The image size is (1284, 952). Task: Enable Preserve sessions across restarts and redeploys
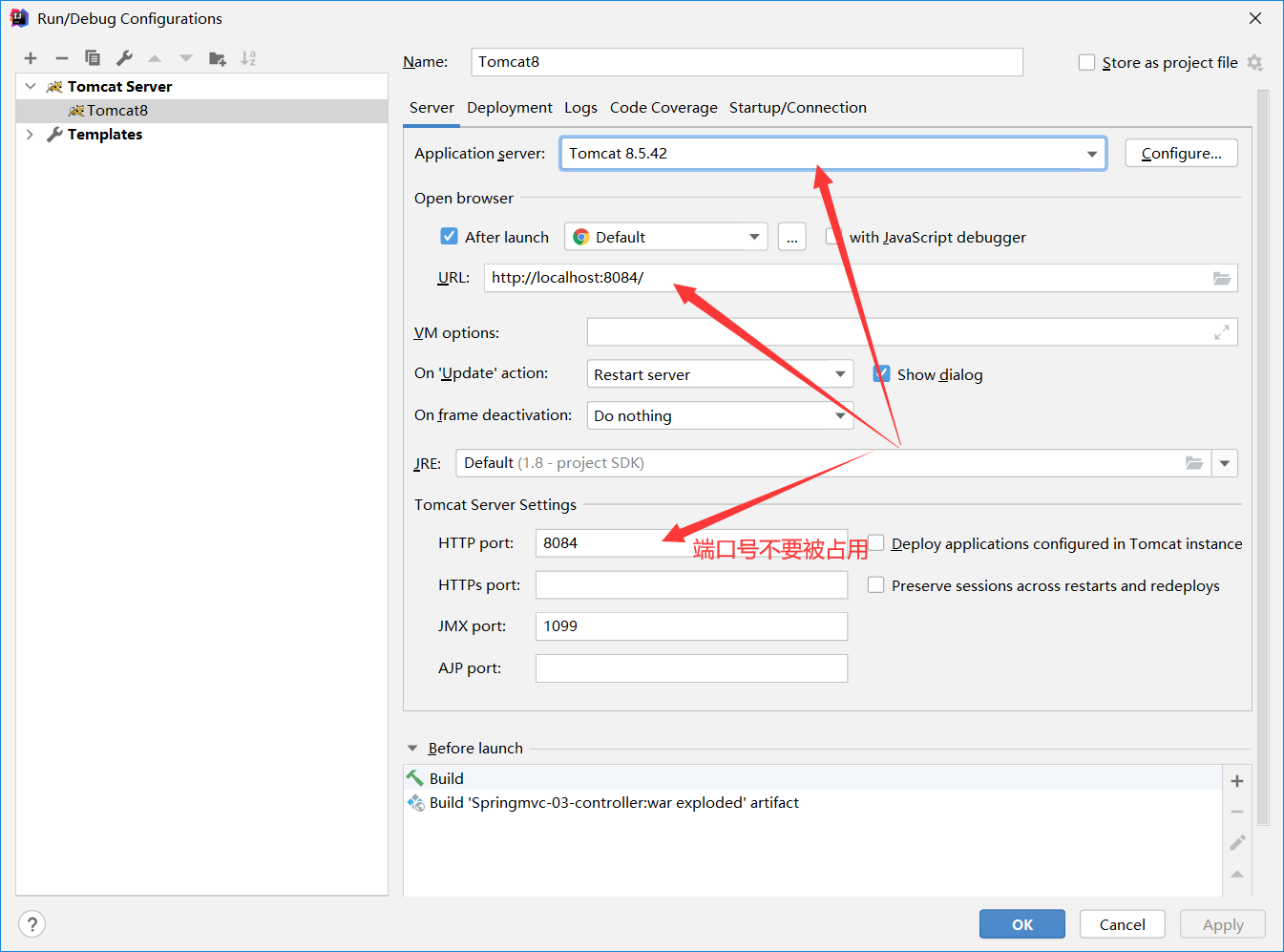875,584
